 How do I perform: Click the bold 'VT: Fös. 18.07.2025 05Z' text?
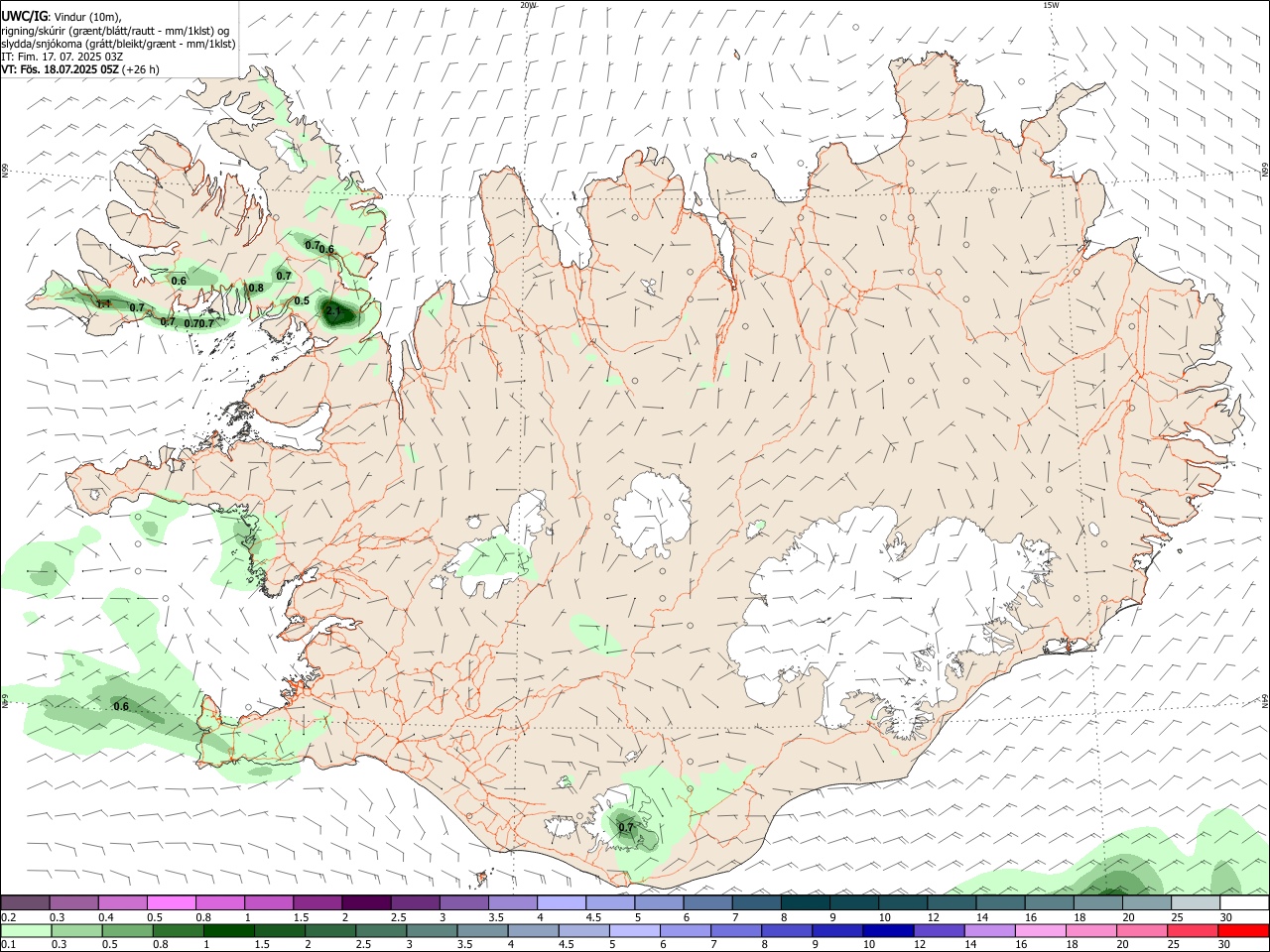60,69
